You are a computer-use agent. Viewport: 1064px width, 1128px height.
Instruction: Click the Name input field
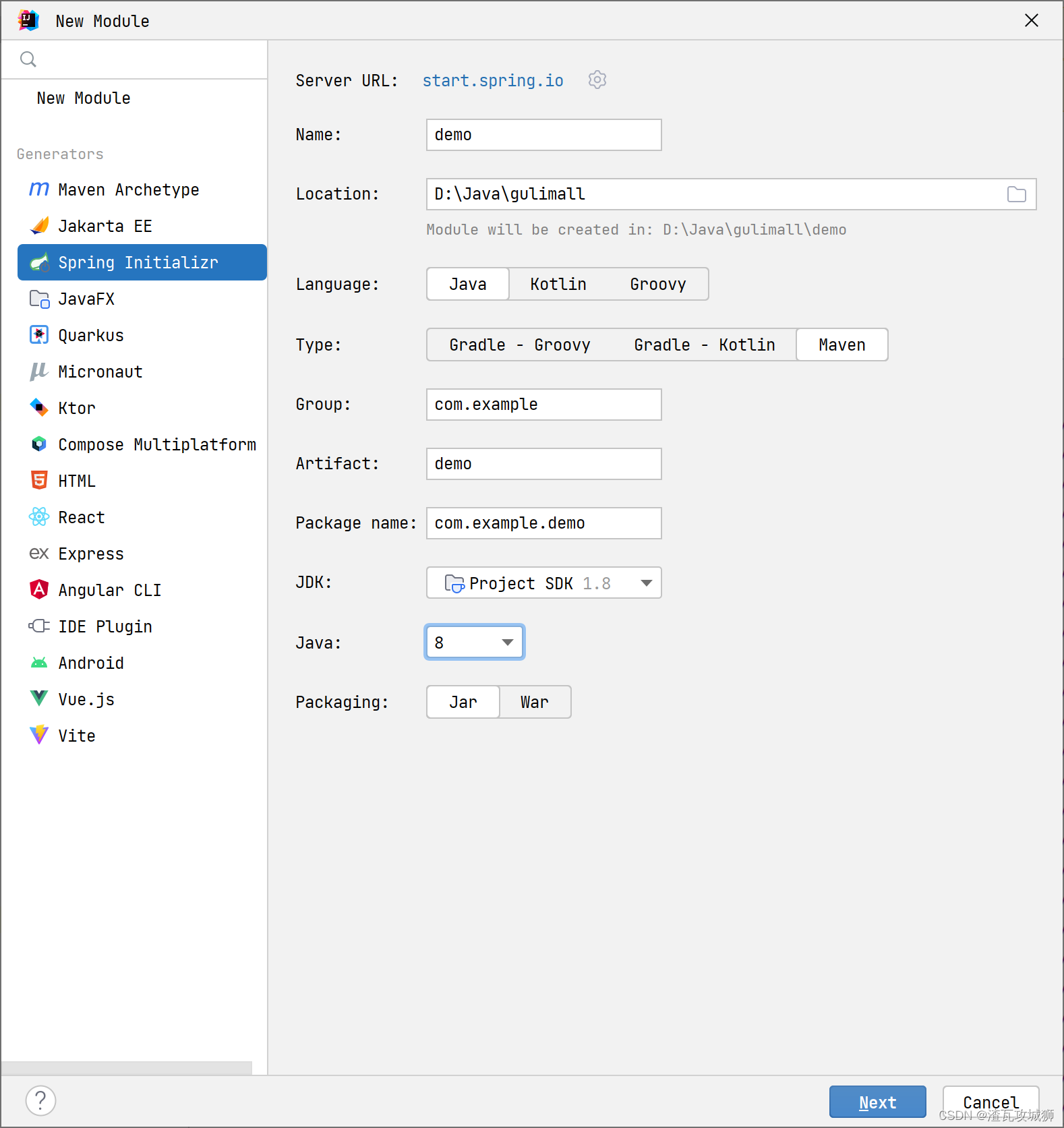pyautogui.click(x=544, y=135)
